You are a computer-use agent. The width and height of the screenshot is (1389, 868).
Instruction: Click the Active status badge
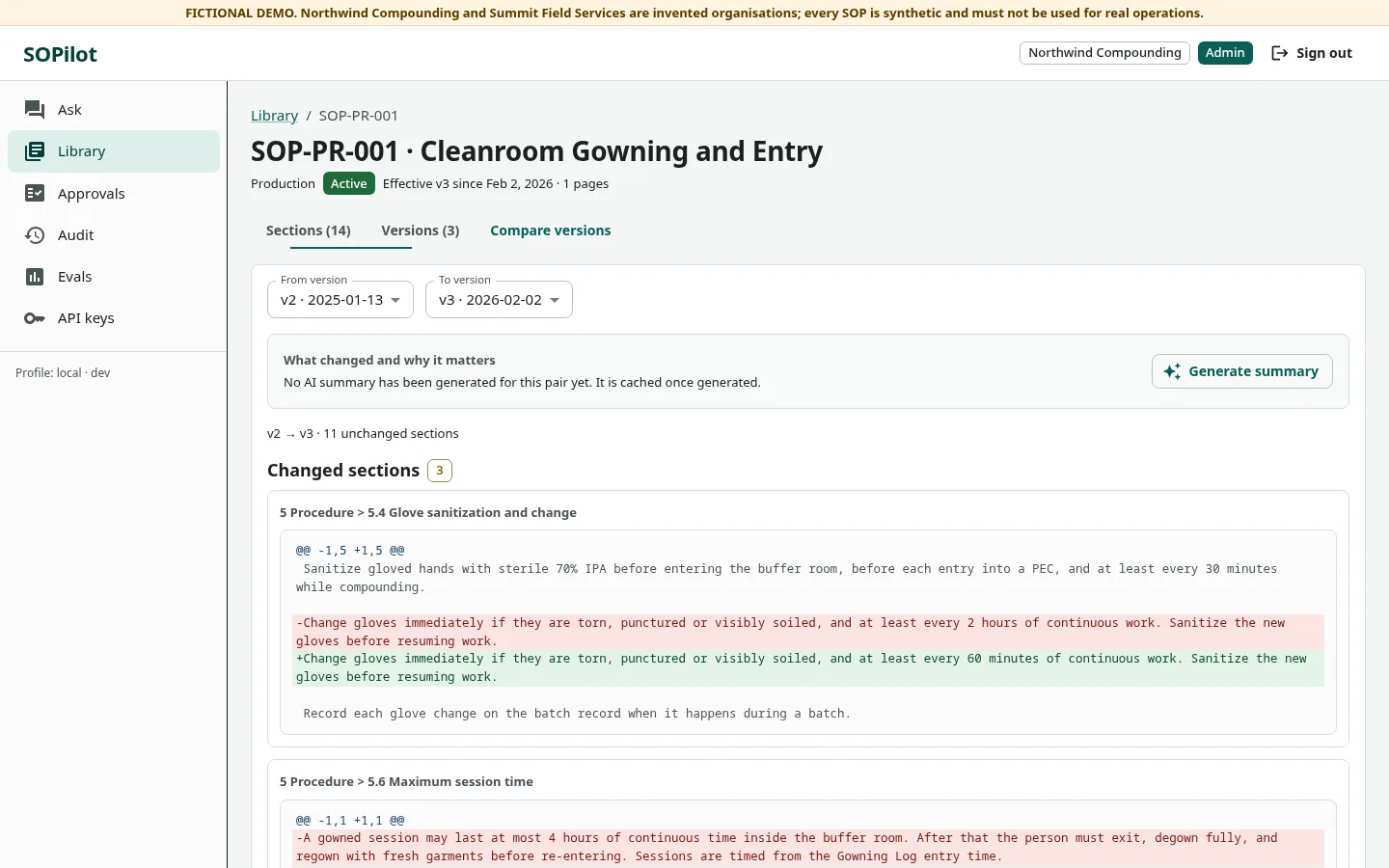[348, 183]
